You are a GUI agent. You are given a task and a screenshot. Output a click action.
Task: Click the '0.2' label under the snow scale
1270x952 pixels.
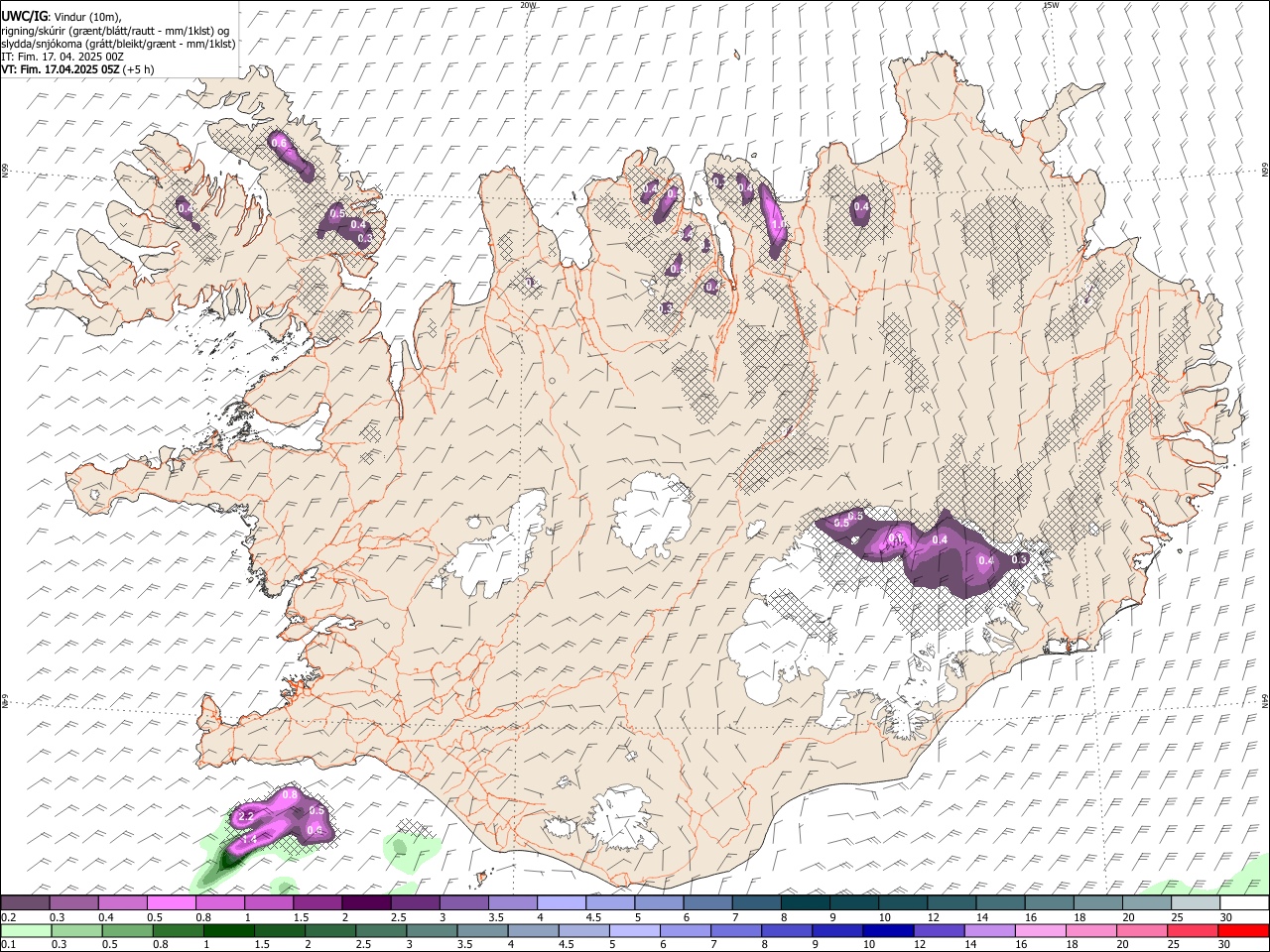click(x=7, y=917)
